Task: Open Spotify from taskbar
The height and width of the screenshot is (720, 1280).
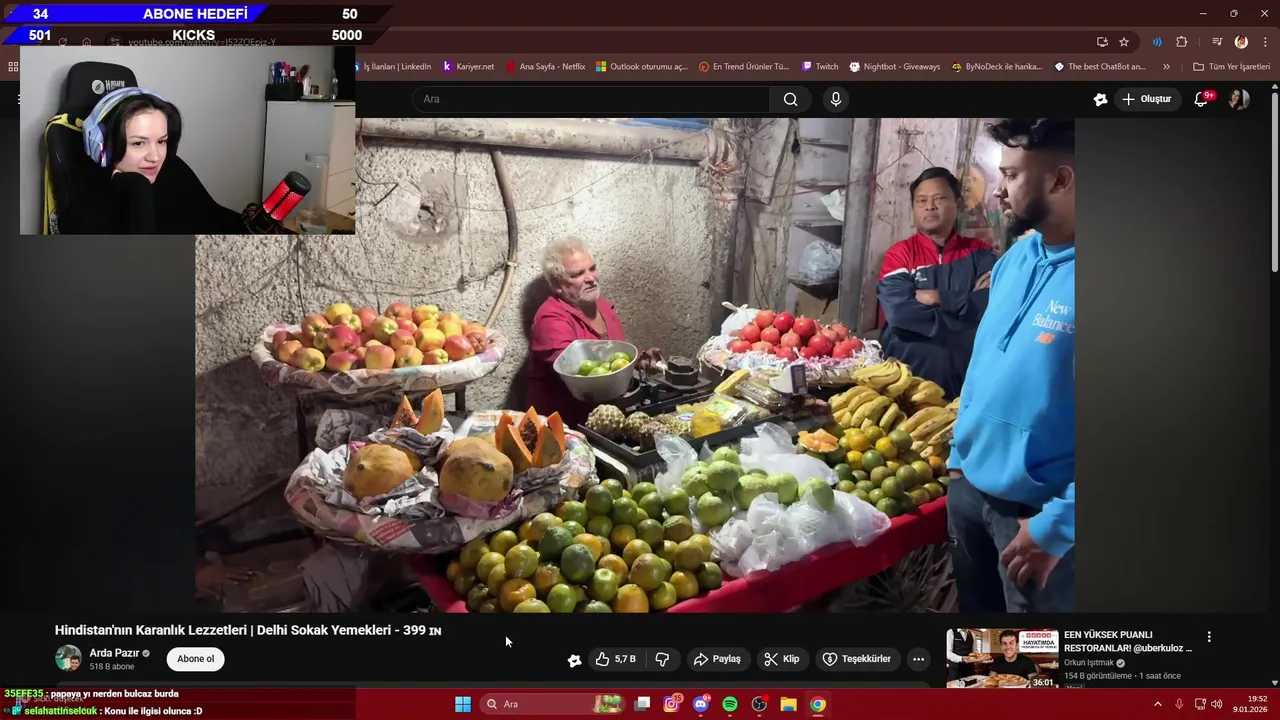Action: pyautogui.click(x=730, y=704)
